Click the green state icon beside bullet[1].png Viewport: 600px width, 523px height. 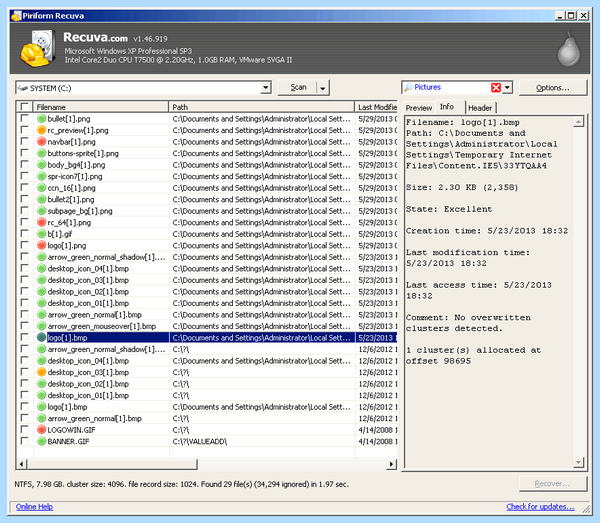[x=41, y=119]
